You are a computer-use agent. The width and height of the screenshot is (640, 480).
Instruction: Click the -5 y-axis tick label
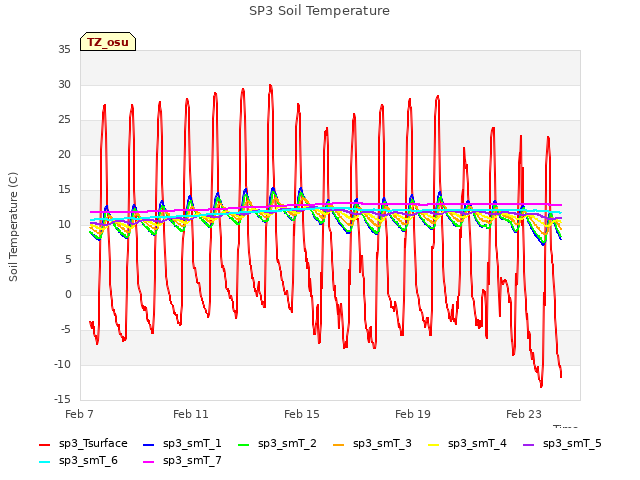click(66, 329)
